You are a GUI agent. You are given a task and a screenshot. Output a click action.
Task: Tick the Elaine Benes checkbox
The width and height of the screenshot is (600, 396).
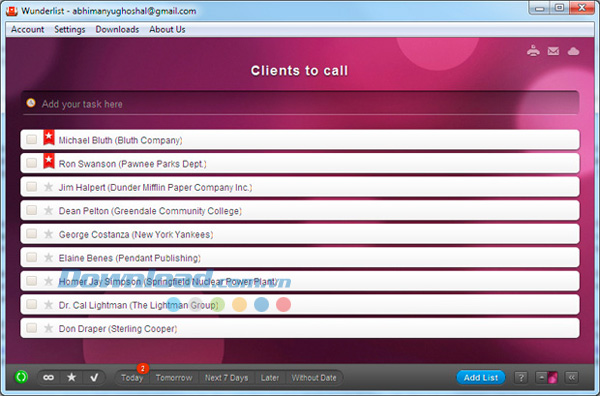point(31,257)
